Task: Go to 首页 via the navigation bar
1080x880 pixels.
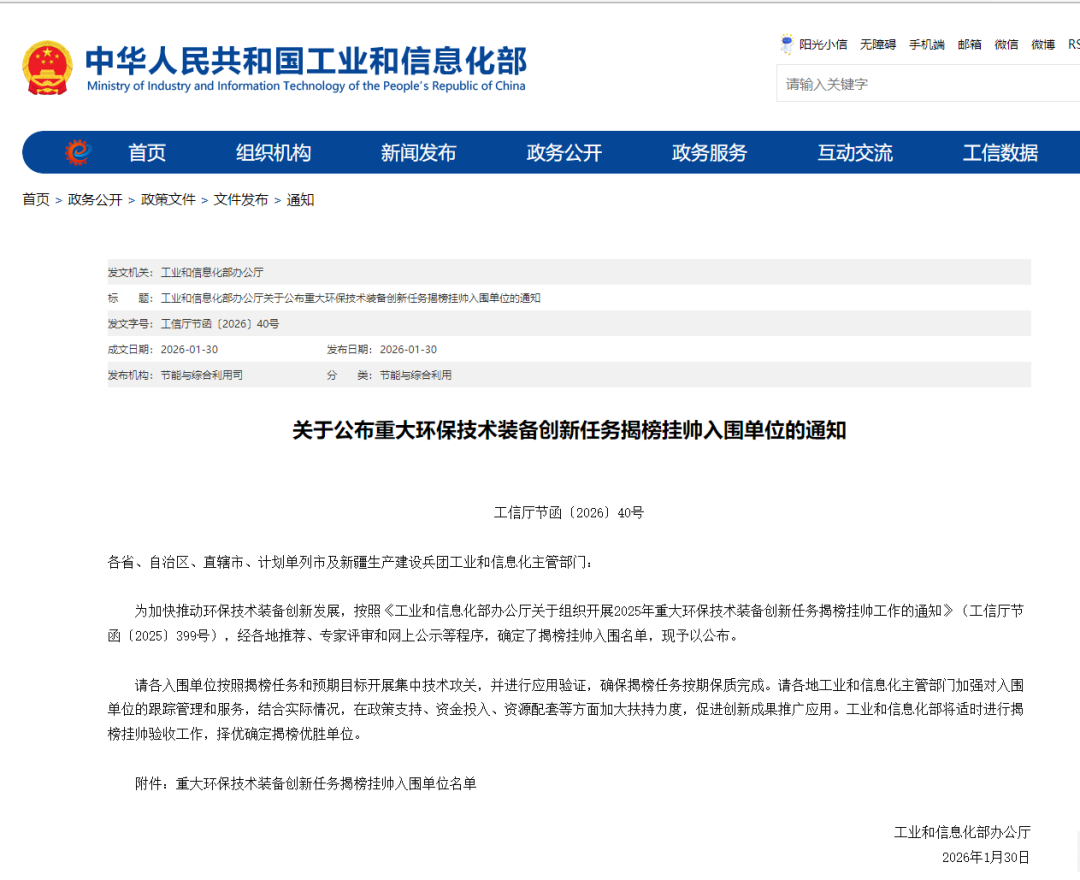Action: click(146, 152)
